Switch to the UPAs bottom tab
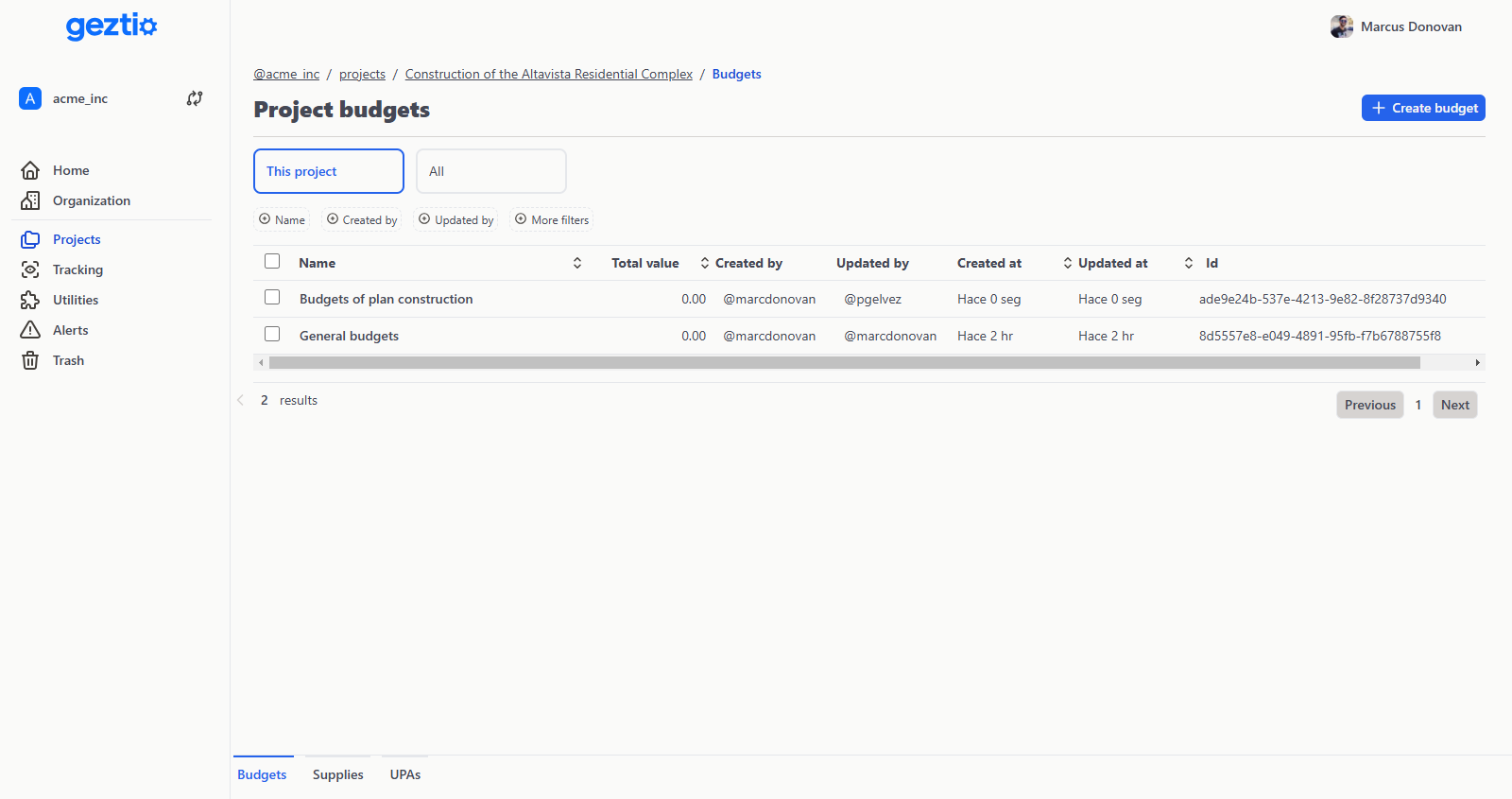This screenshot has width=1512, height=799. coord(405,774)
